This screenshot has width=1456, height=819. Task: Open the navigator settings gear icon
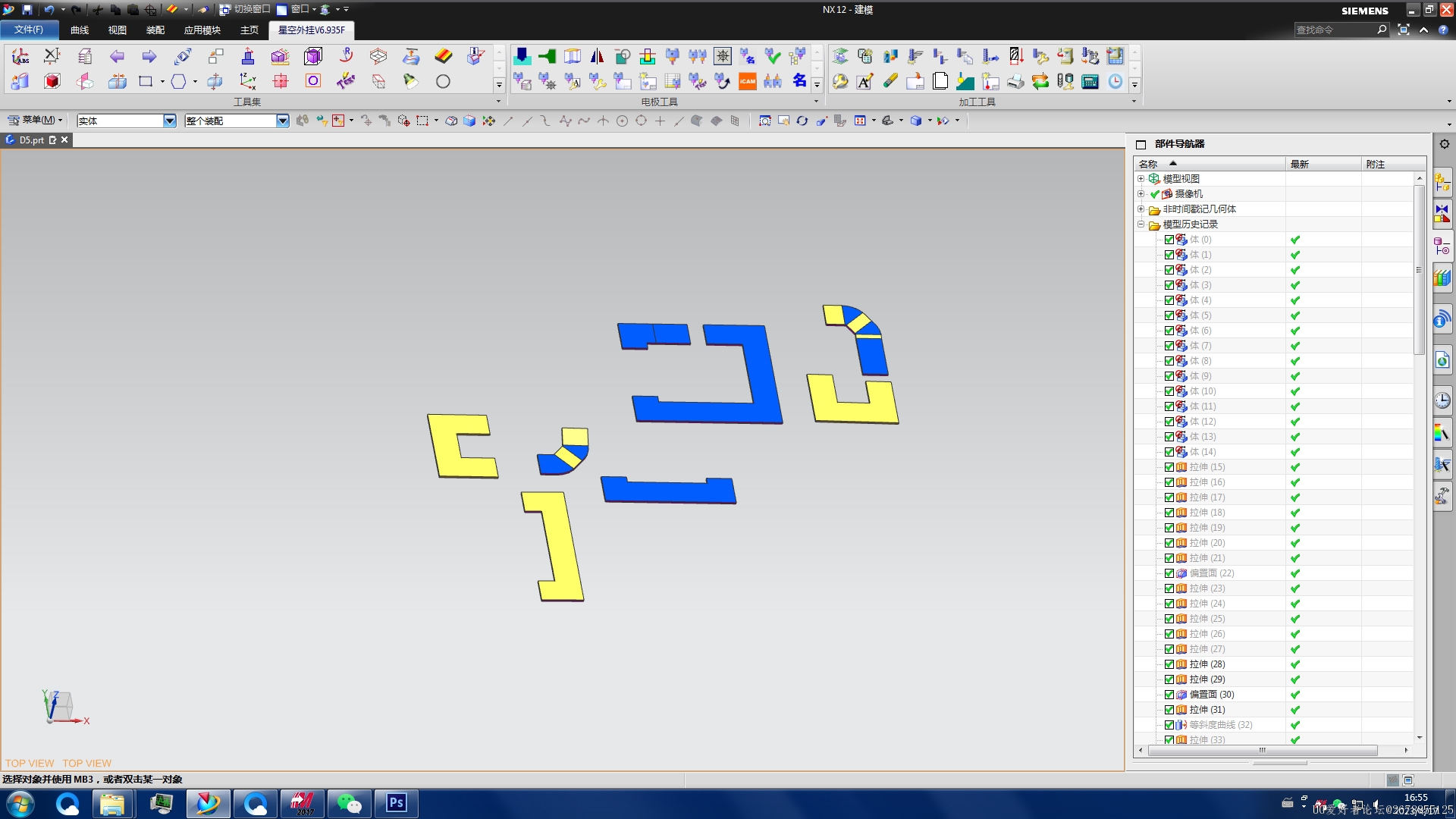[x=1445, y=144]
